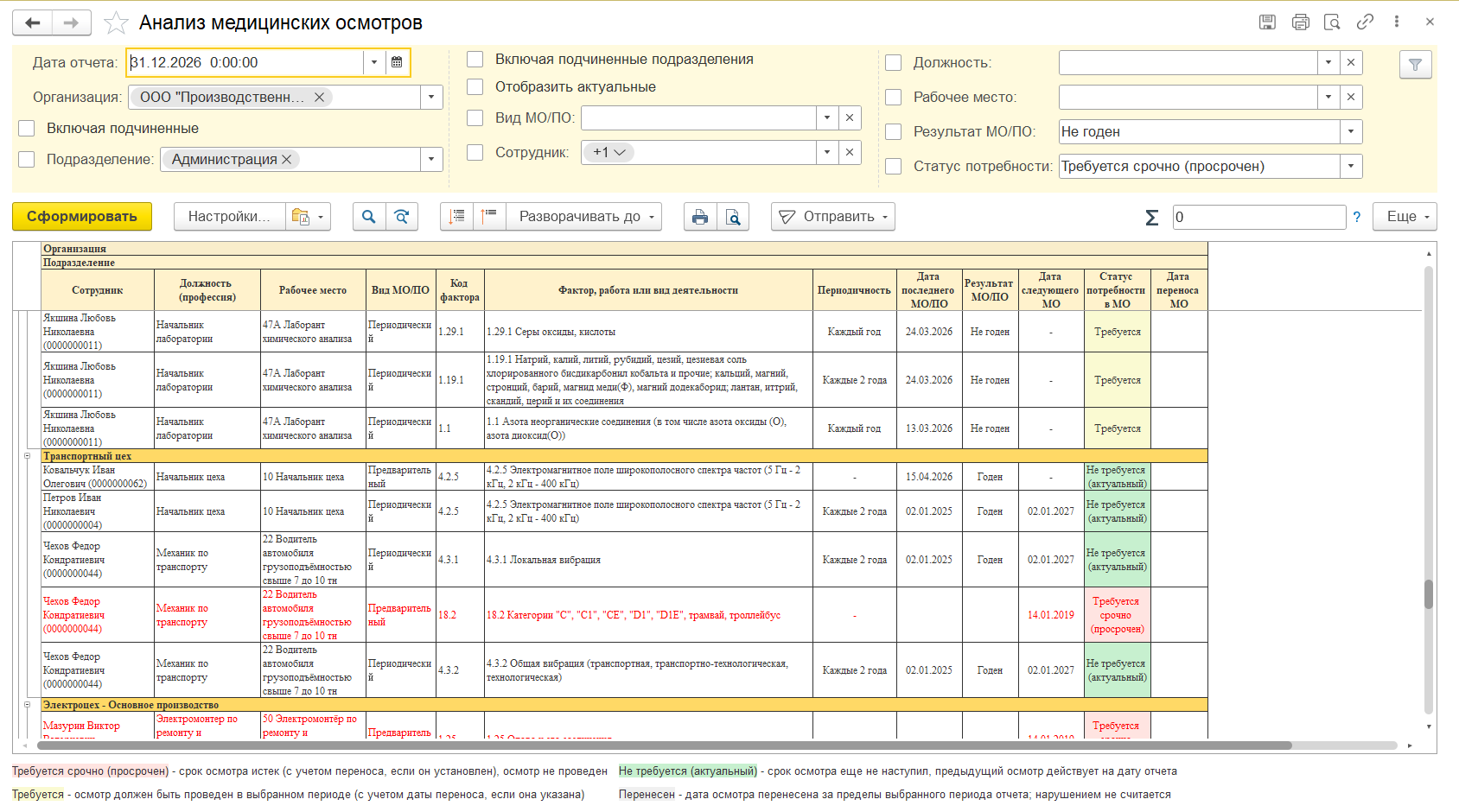Image resolution: width=1459 pixels, height=812 pixels.
Task: Get link to report via chain icon
Action: [x=1365, y=22]
